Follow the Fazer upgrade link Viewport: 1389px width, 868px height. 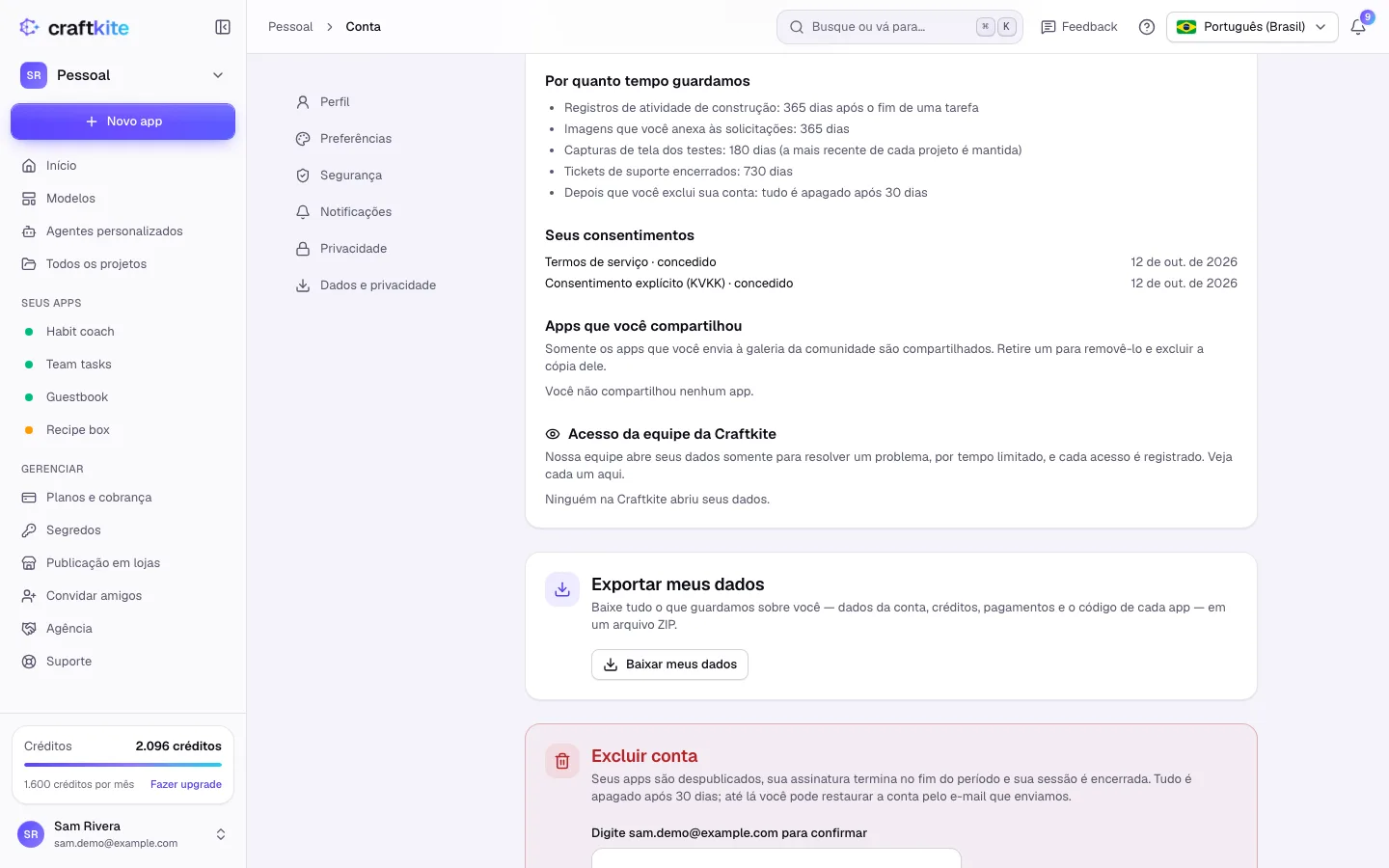(186, 785)
